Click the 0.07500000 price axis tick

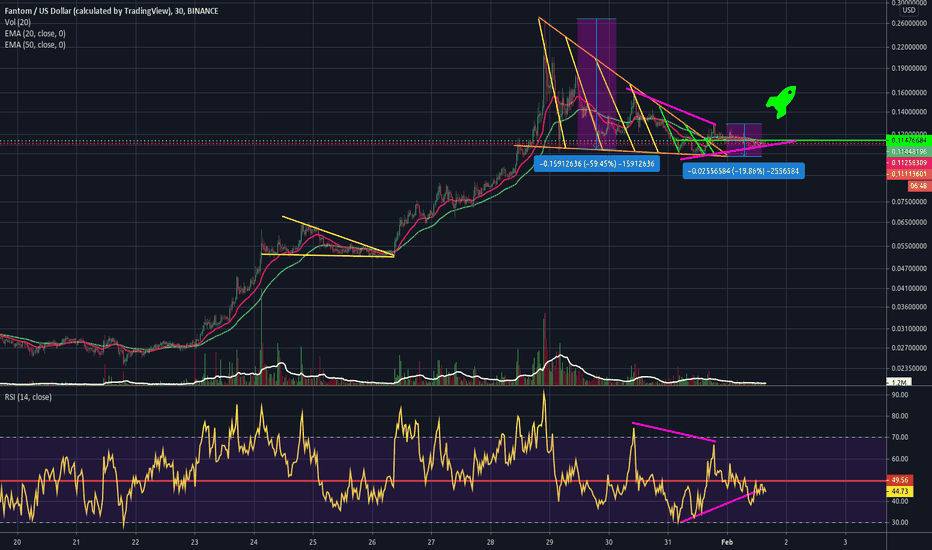(x=909, y=202)
